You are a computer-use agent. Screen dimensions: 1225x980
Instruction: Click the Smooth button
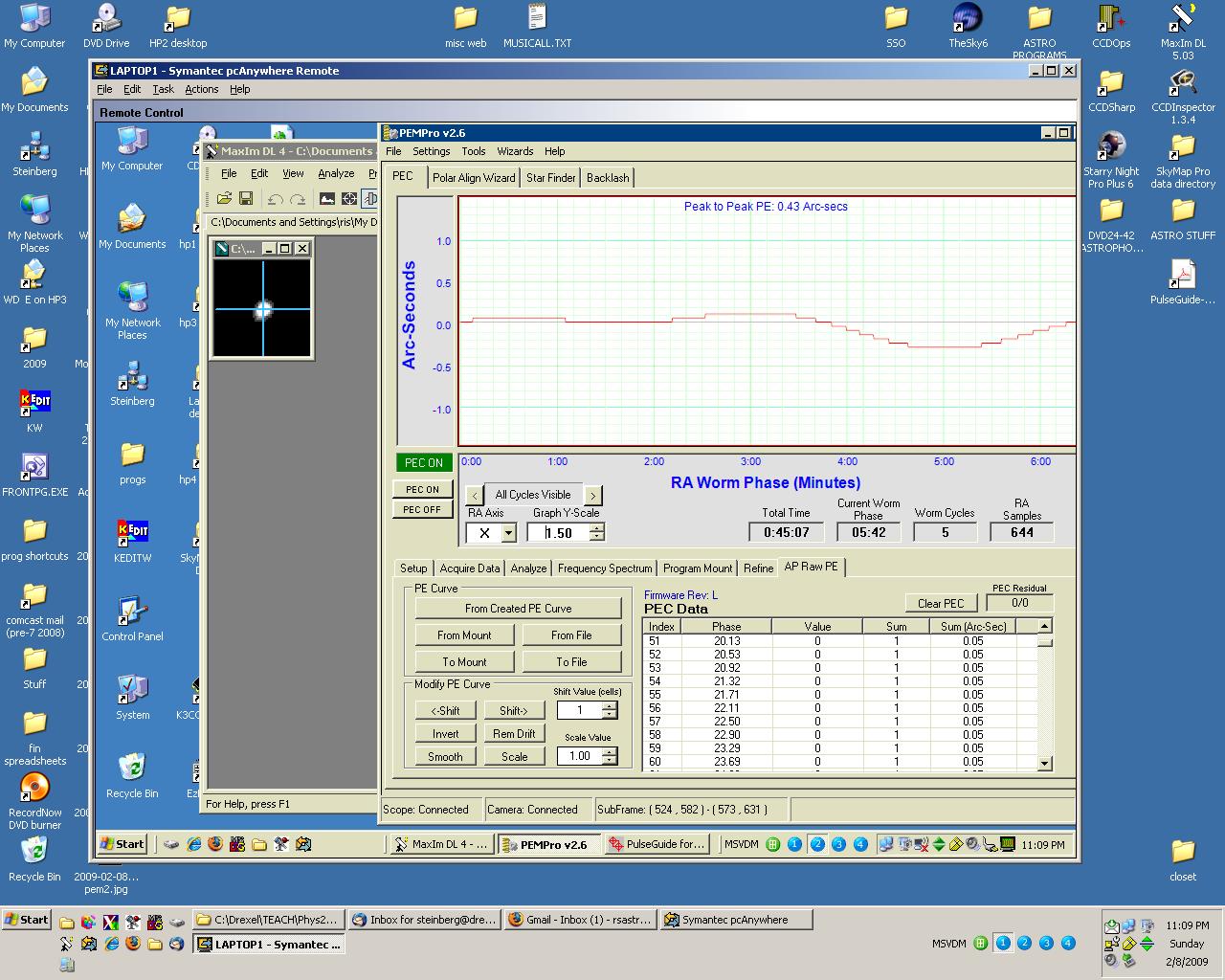tap(445, 757)
